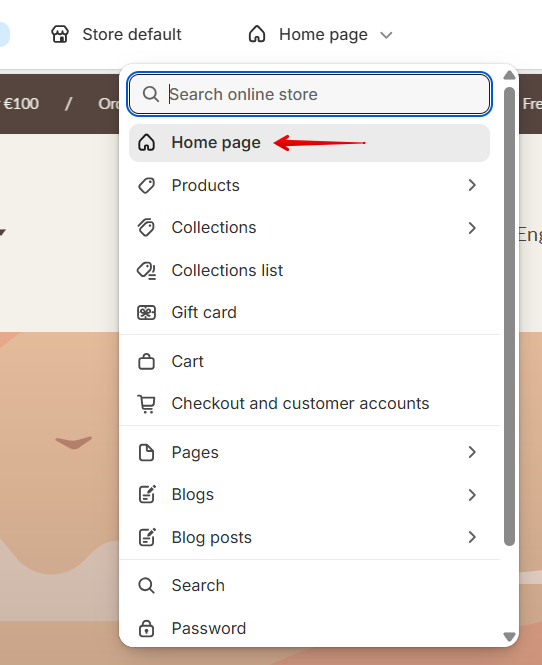This screenshot has width=542, height=665.
Task: Expand the Pages submenu chevron
Action: coord(472,452)
